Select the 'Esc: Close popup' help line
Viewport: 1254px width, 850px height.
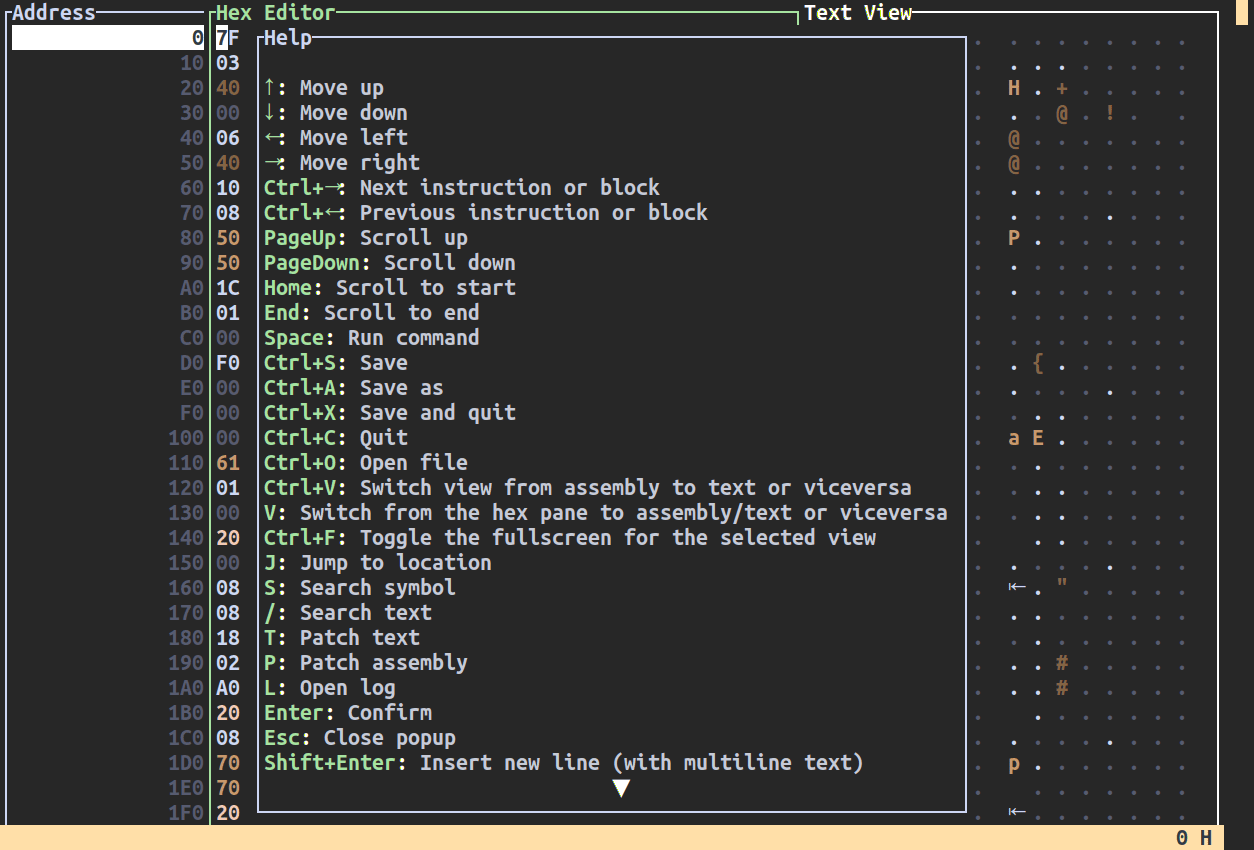[360, 738]
